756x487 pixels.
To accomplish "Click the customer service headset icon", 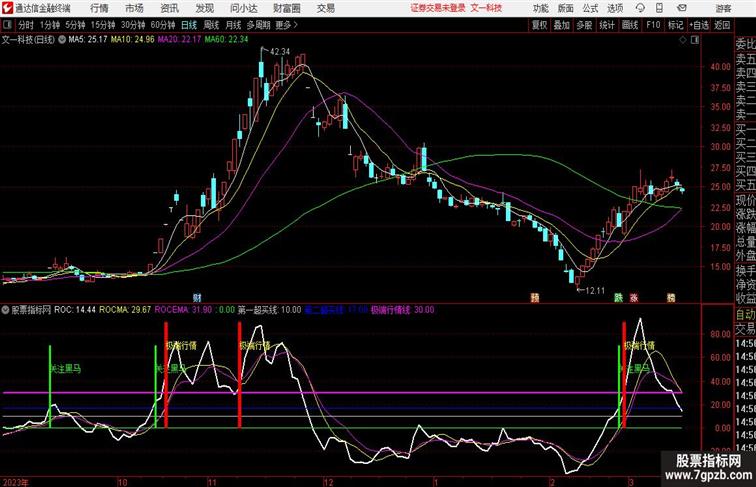I will click(640, 8).
